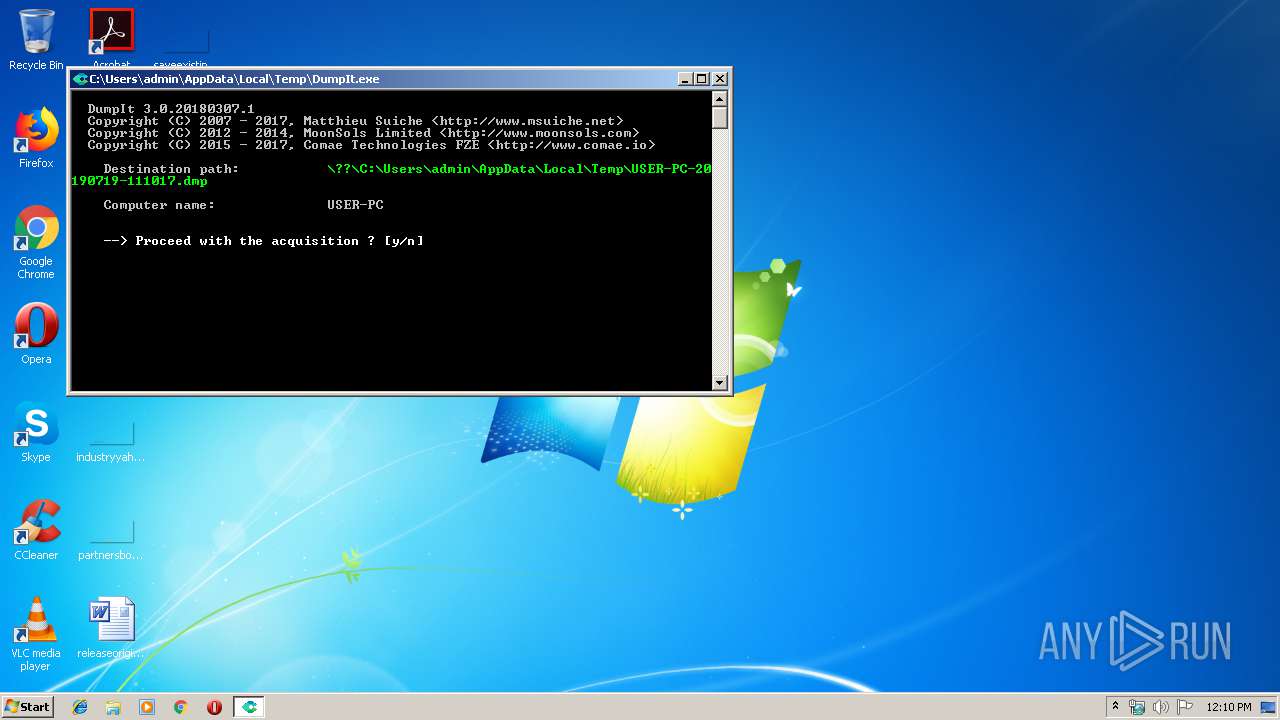Open Opera from the taskbar
The width and height of the screenshot is (1280, 720).
pyautogui.click(x=214, y=707)
